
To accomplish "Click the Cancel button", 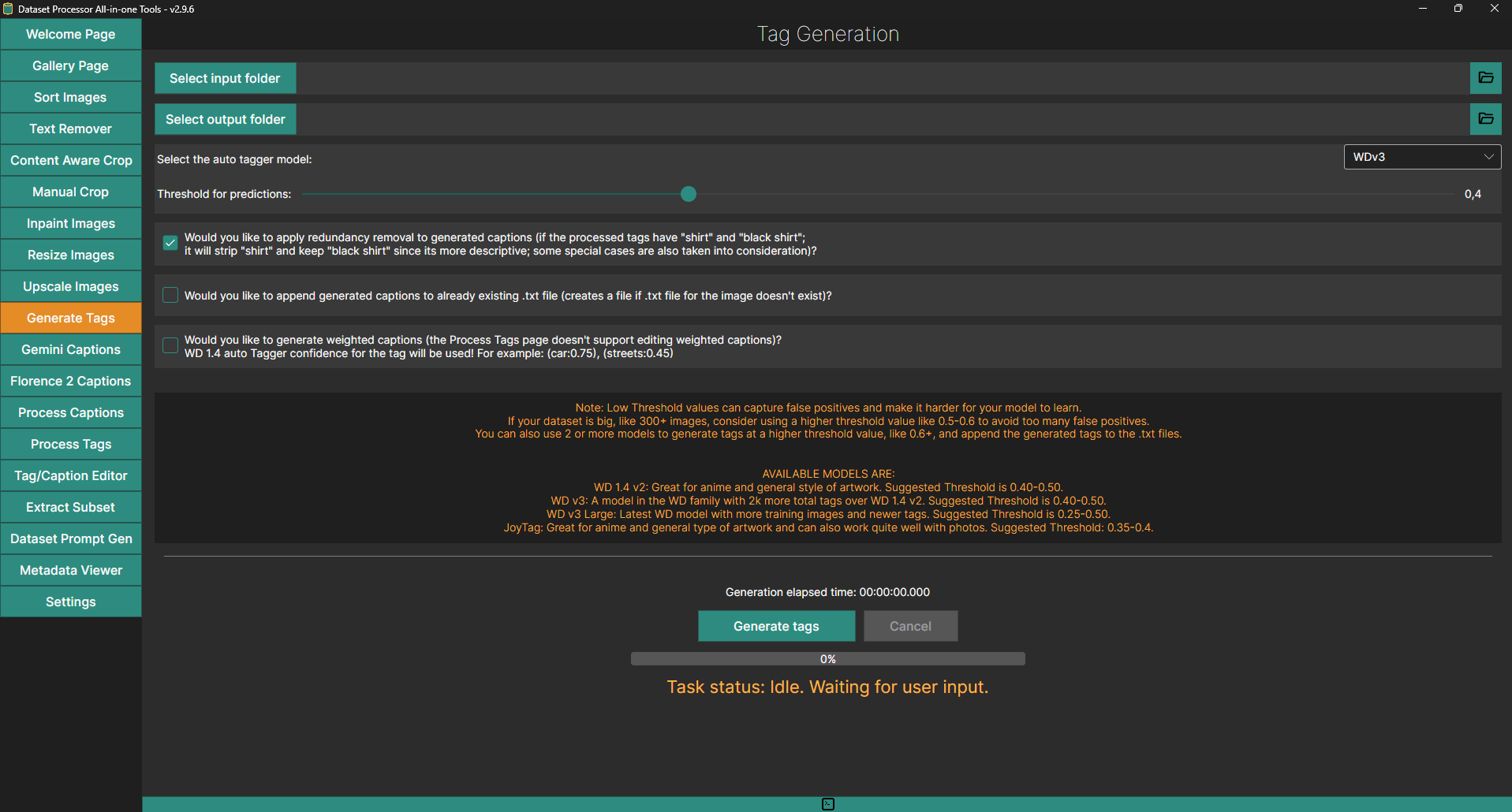I will (x=910, y=626).
